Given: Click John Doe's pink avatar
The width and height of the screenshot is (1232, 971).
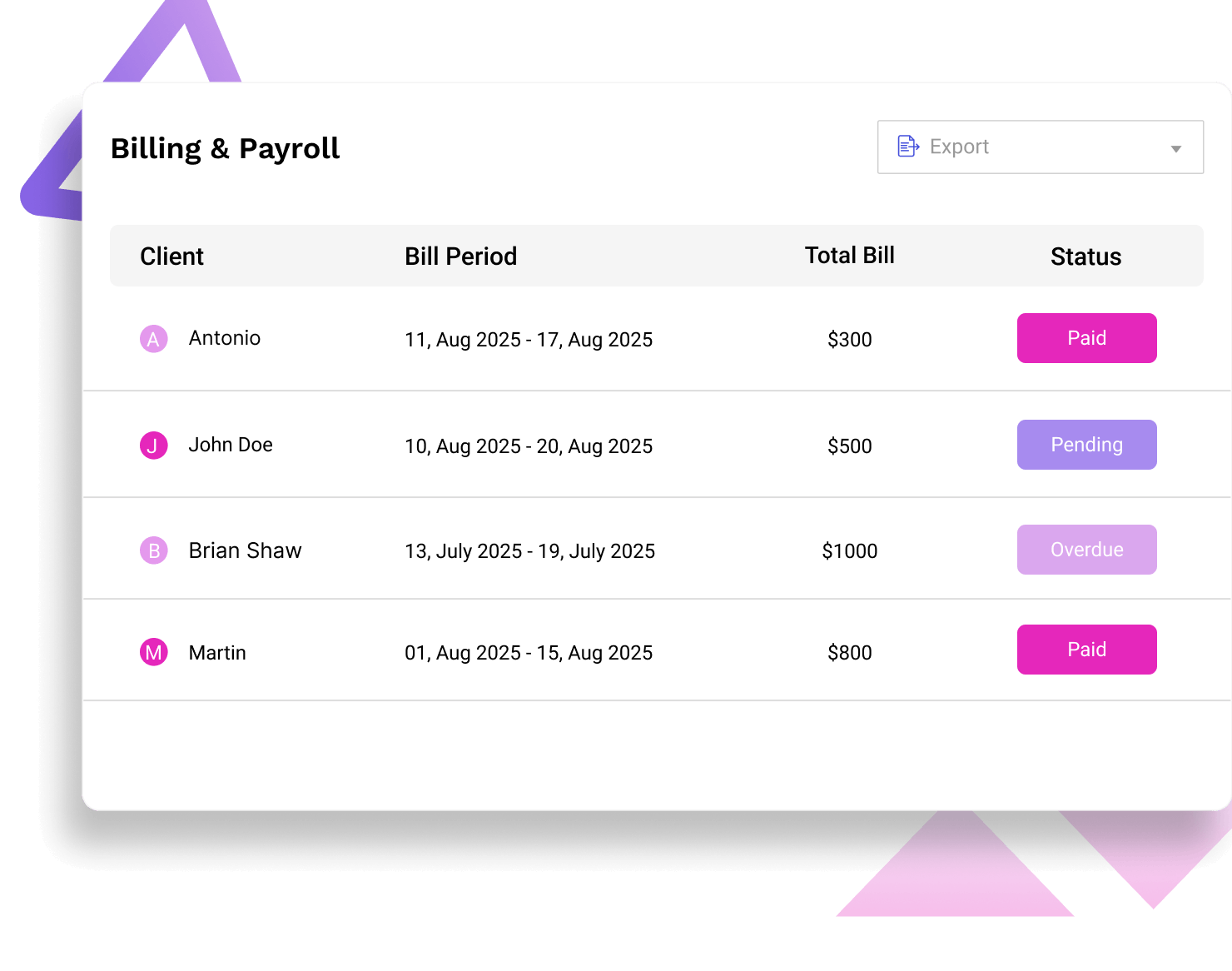Looking at the screenshot, I should coord(153,445).
